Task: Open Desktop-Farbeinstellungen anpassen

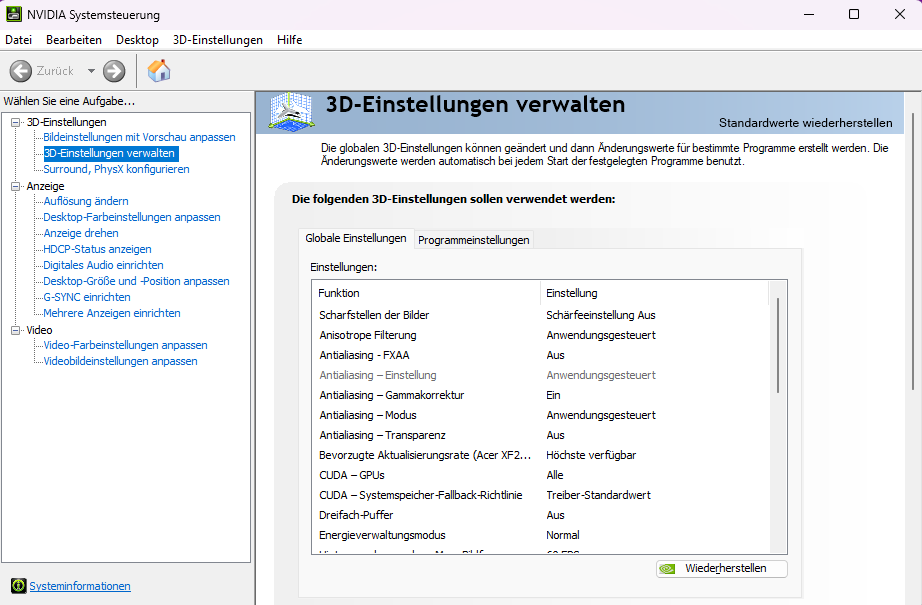Action: click(132, 217)
